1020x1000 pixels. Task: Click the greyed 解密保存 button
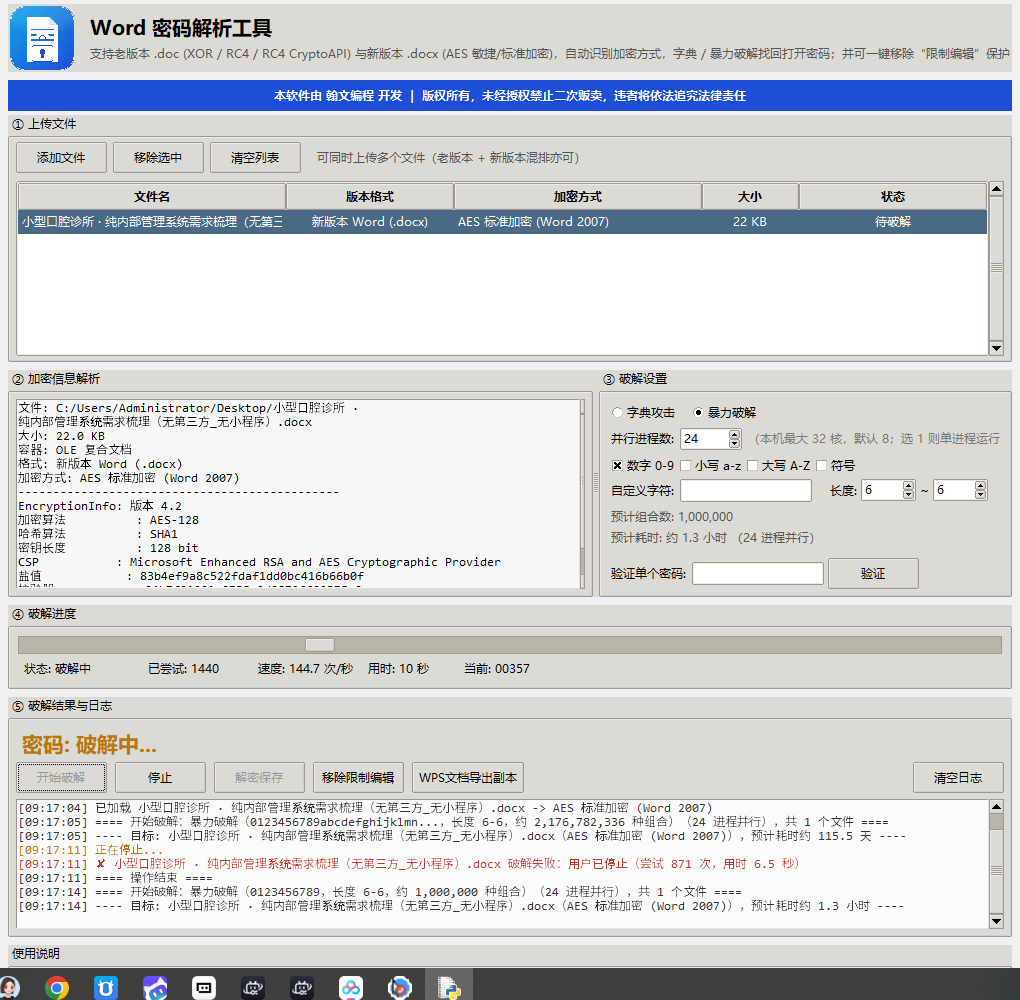click(x=259, y=777)
